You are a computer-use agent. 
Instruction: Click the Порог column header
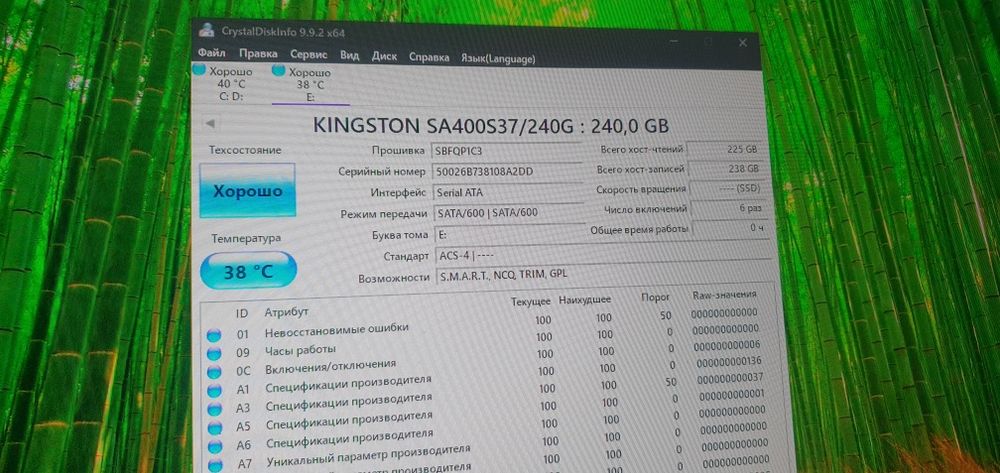(x=656, y=297)
